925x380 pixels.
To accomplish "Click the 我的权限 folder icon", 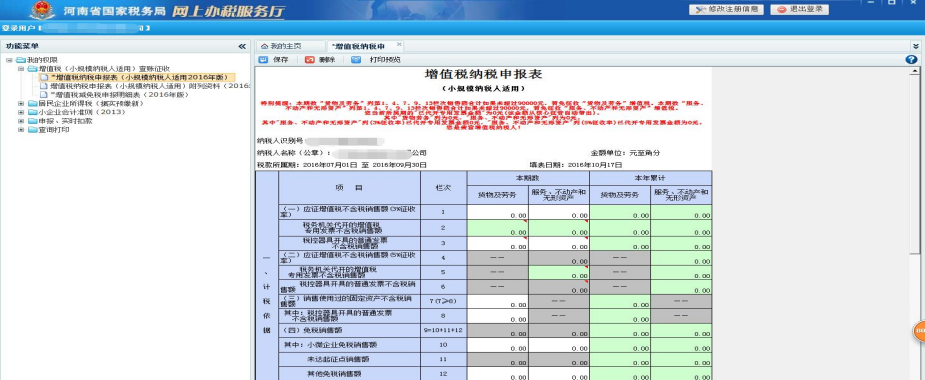I will (x=21, y=60).
